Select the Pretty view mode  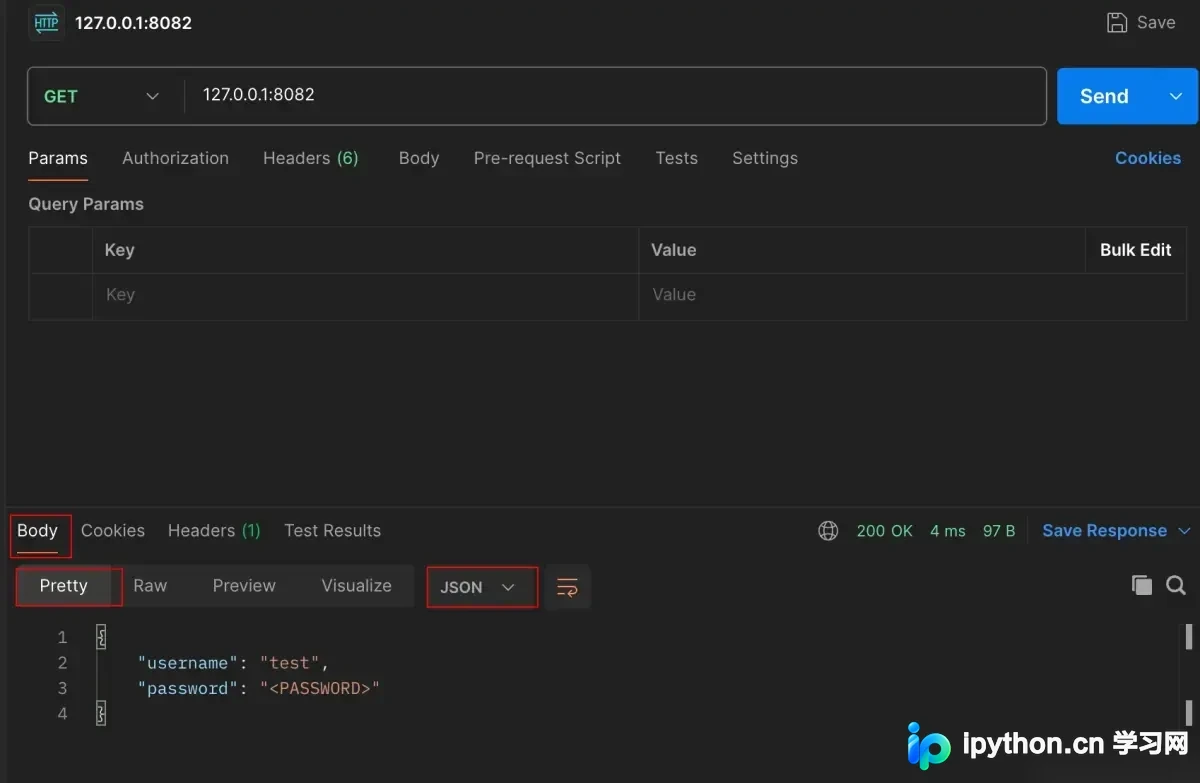64,586
